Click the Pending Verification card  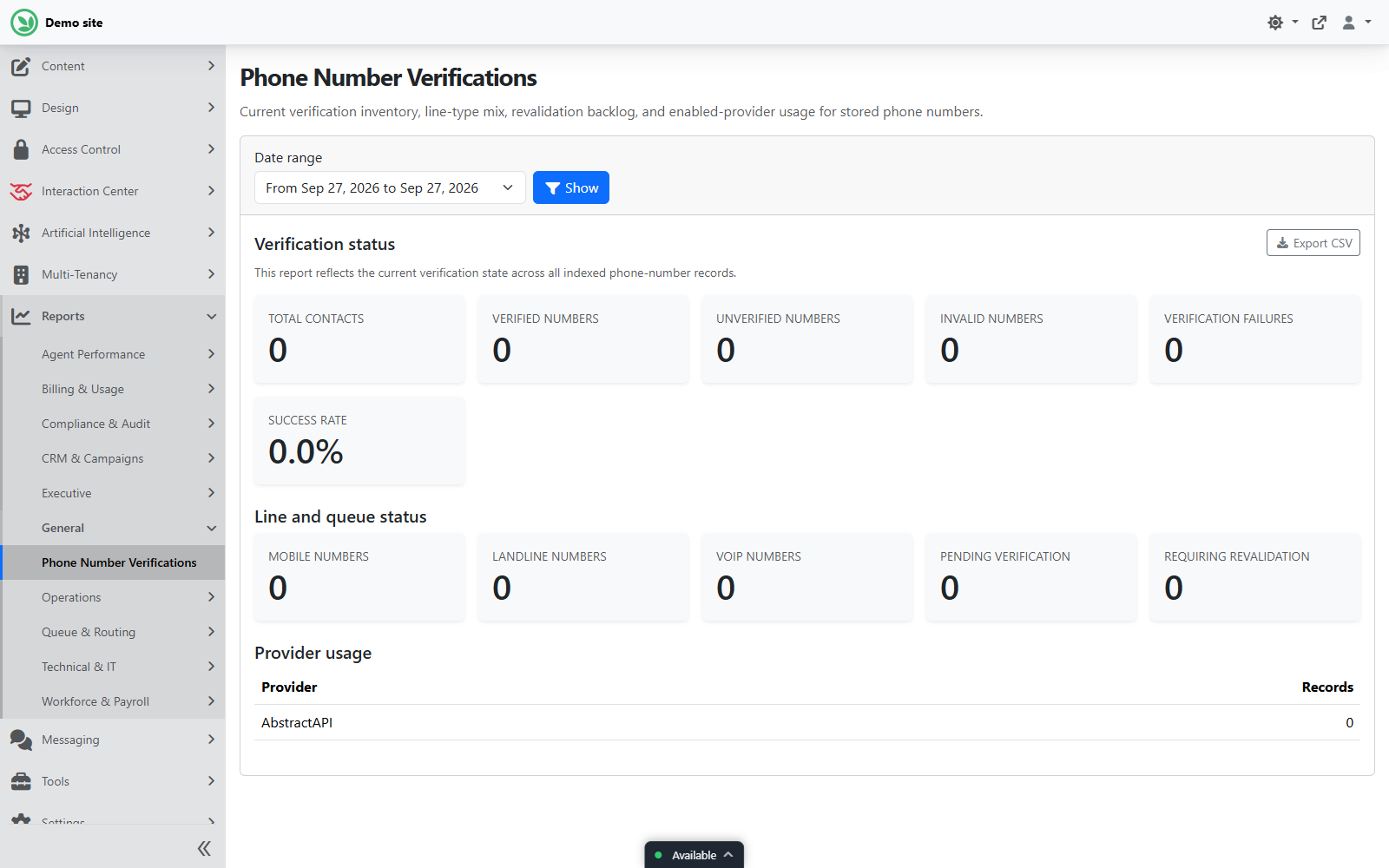(1031, 577)
